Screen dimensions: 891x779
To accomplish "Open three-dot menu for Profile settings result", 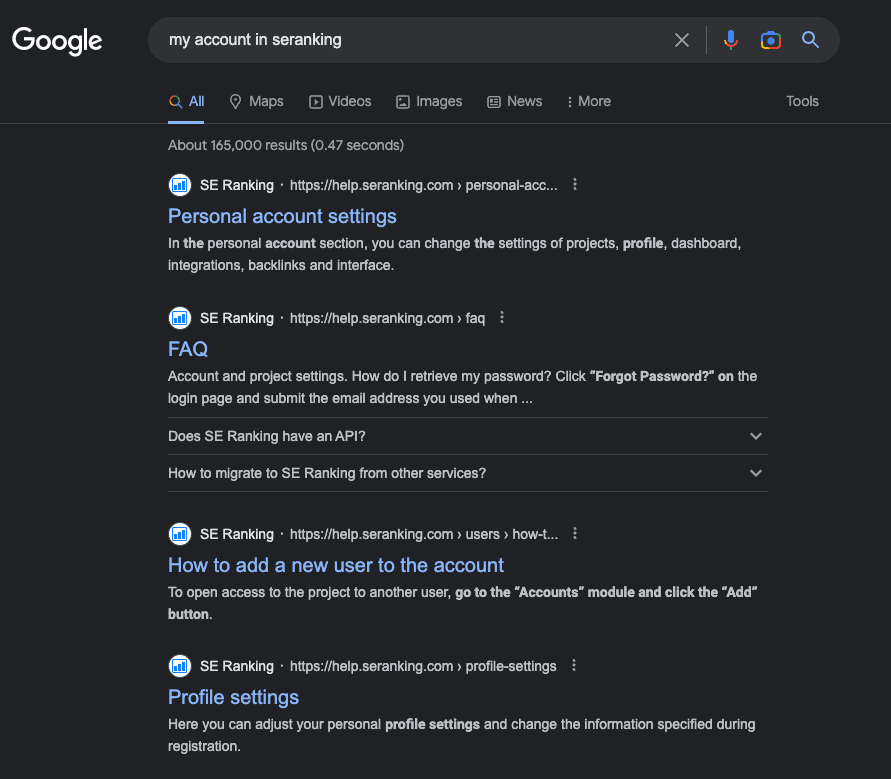I will (574, 665).
